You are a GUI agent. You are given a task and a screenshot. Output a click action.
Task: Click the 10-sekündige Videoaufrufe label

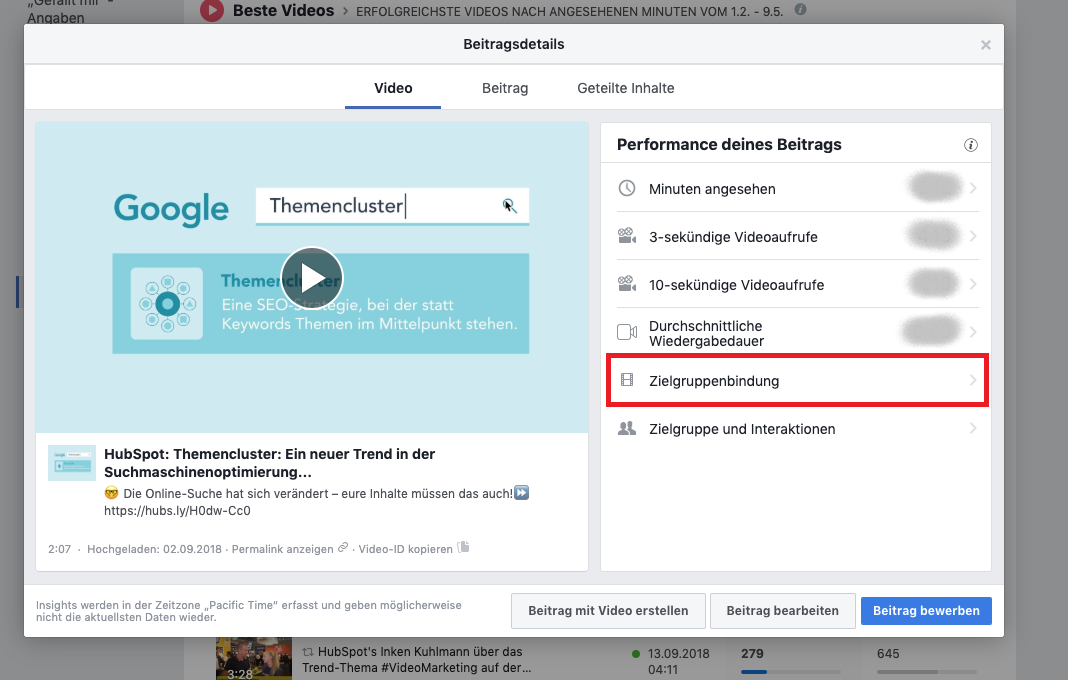click(x=736, y=285)
